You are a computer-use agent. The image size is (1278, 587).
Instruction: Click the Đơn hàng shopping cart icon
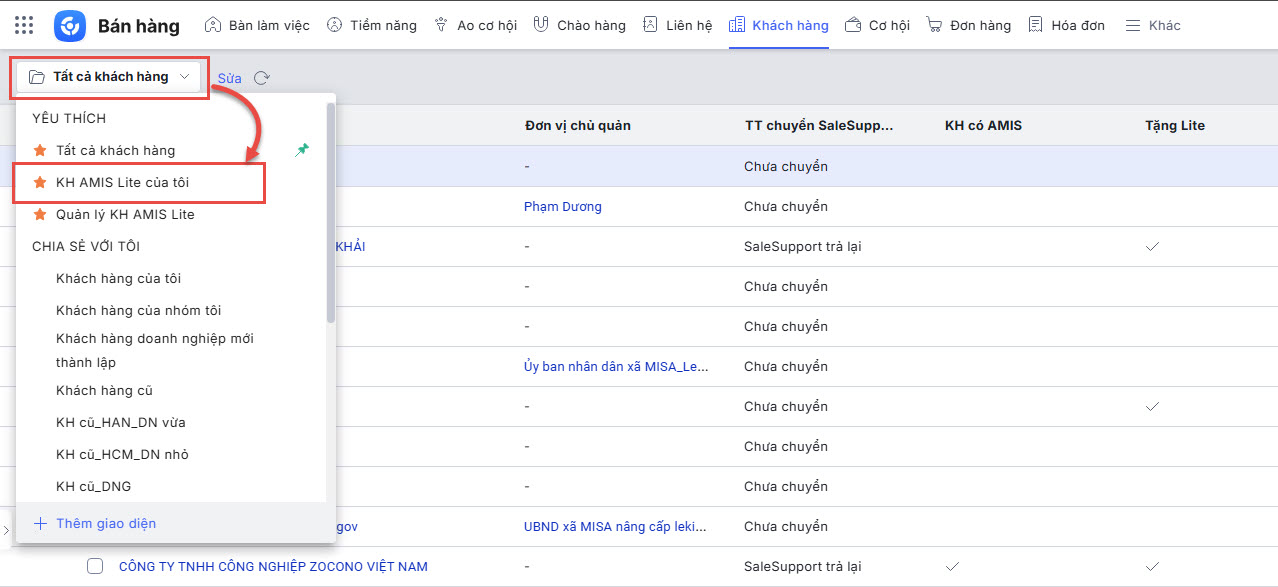click(x=934, y=25)
